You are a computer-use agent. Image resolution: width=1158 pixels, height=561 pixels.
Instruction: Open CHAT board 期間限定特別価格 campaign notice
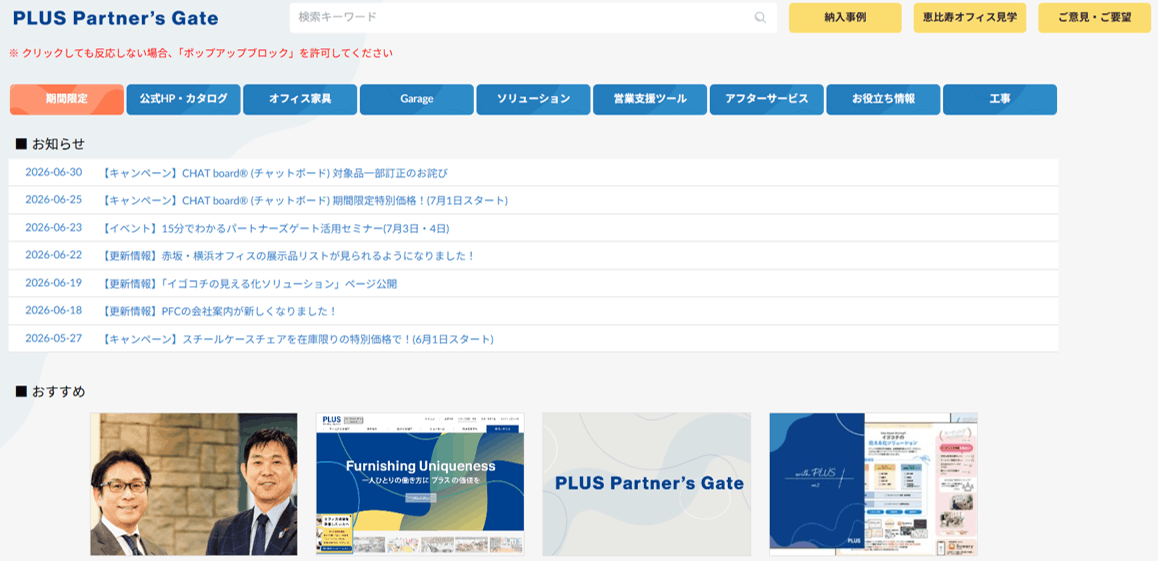click(x=305, y=200)
